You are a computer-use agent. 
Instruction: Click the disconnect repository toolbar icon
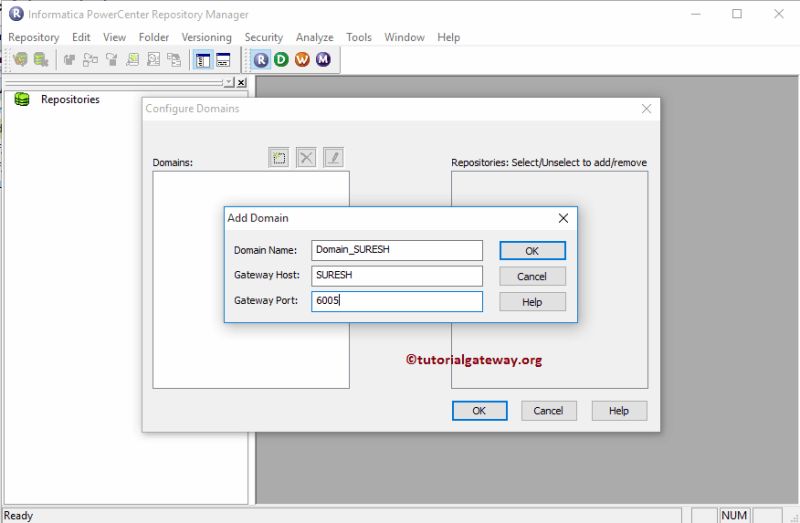tap(41, 60)
